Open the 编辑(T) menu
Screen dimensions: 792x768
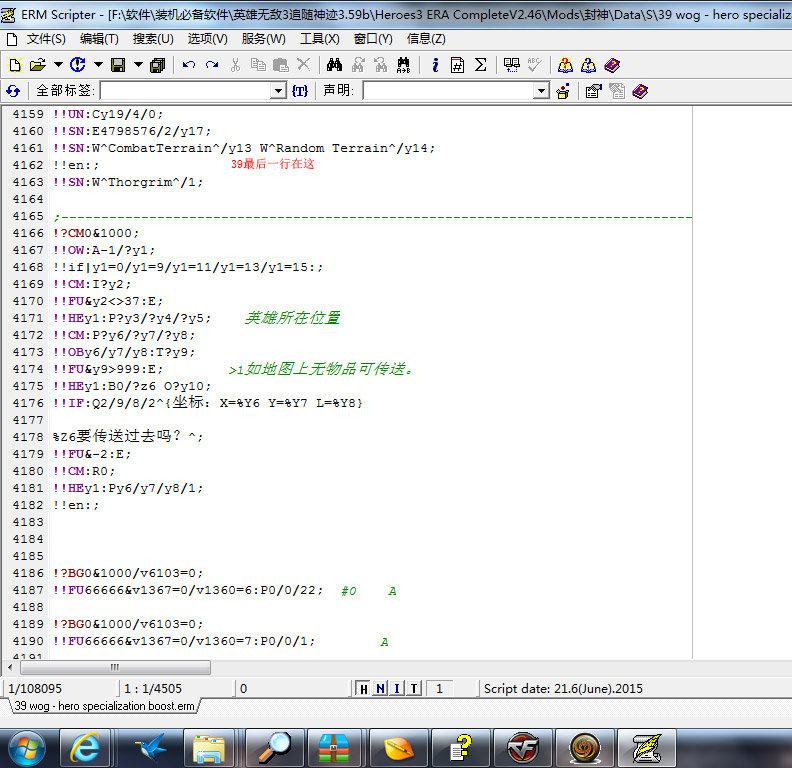point(99,39)
